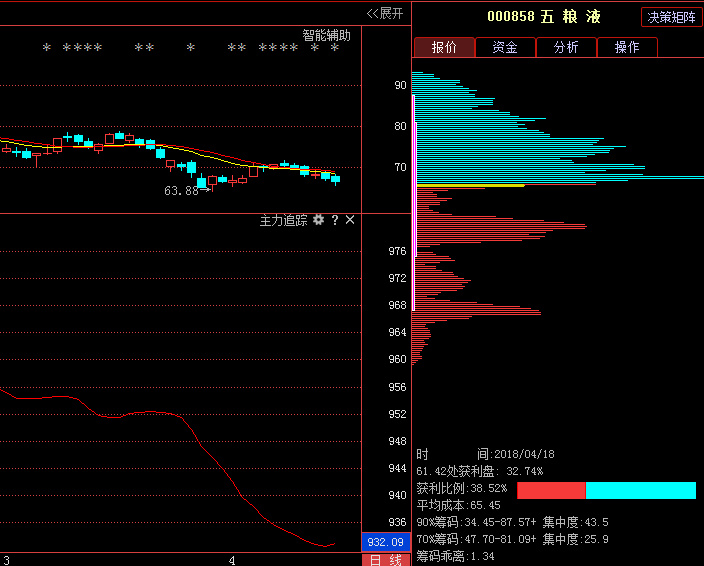Viewport: 704px width, 566px height.
Task: Click the 获利比例:38.52% text
Action: coord(462,488)
